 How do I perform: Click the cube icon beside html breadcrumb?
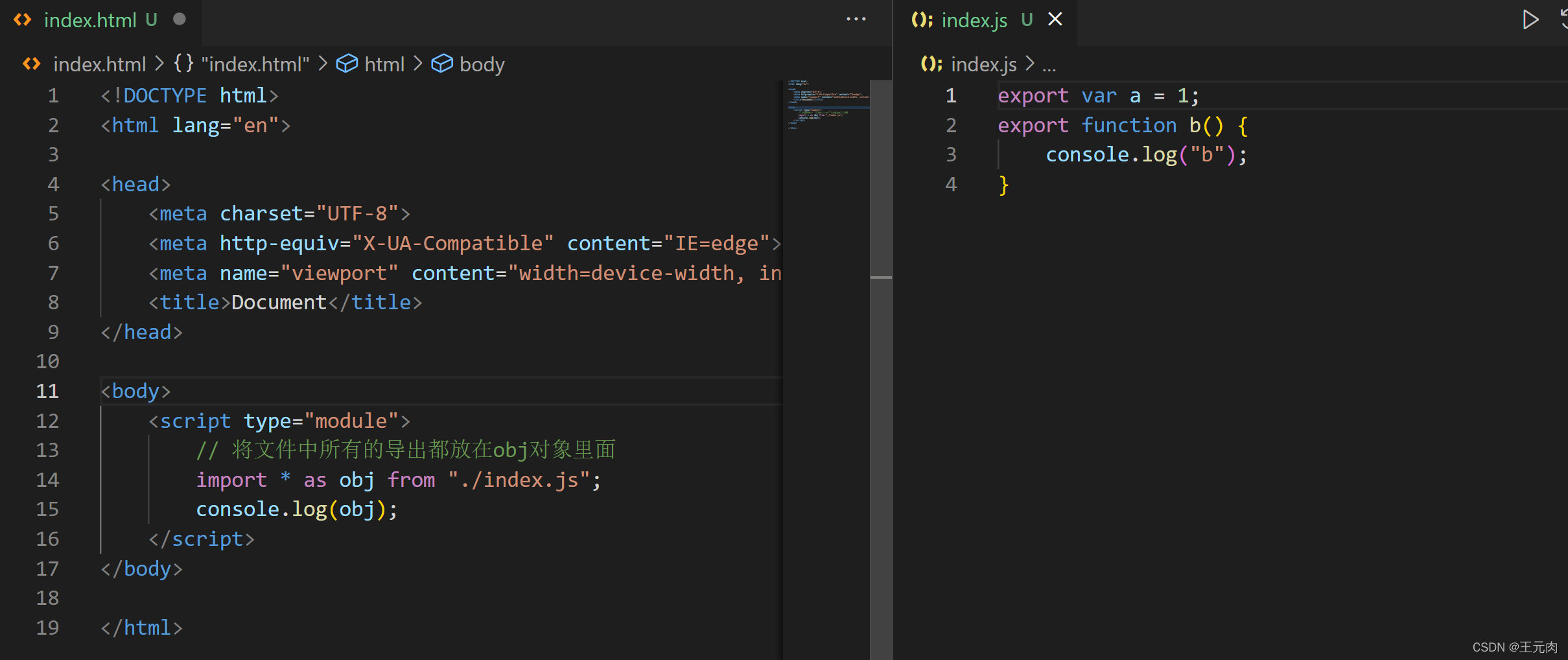(x=347, y=64)
